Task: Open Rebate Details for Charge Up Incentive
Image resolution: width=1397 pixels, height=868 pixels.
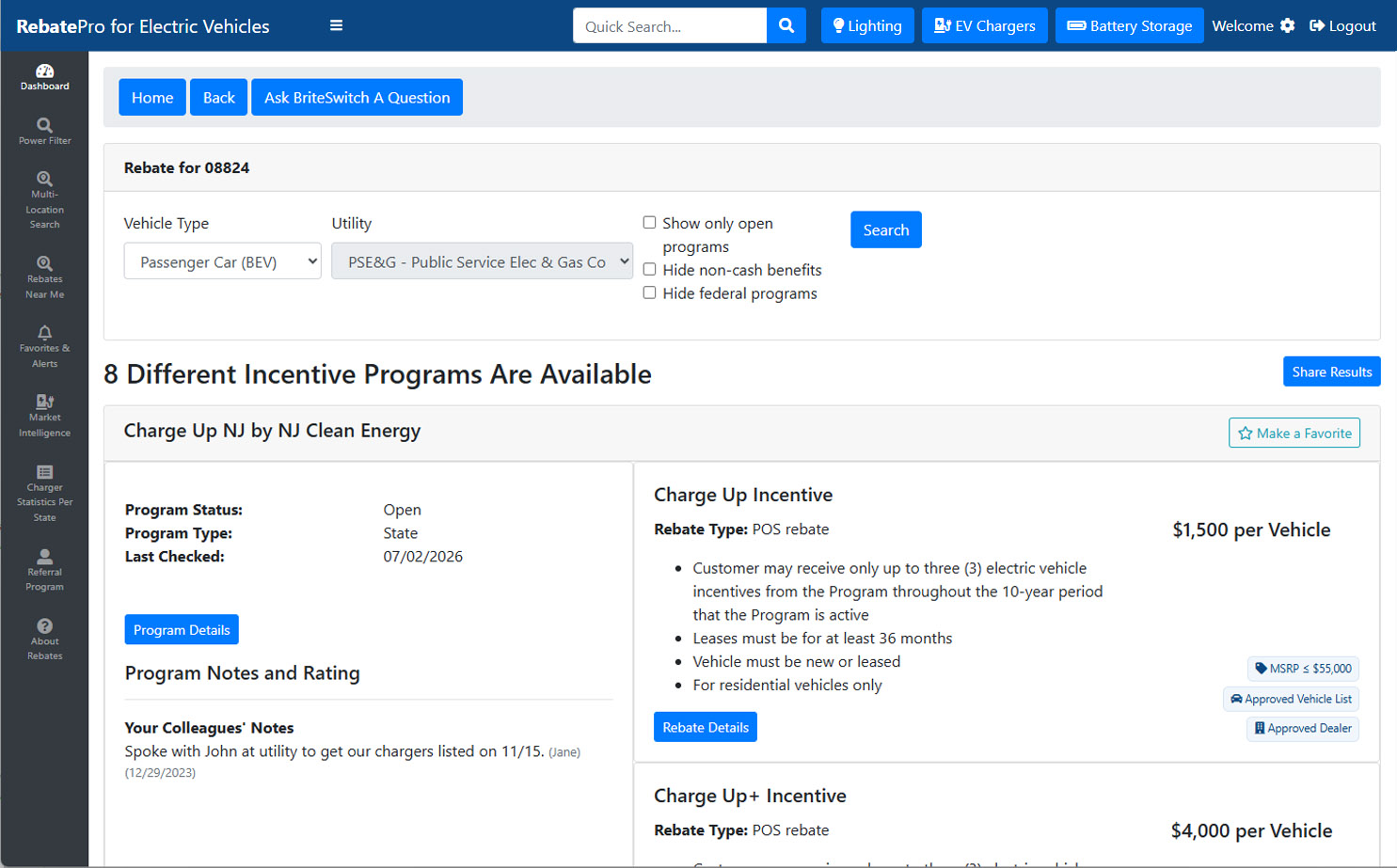Action: 706,727
